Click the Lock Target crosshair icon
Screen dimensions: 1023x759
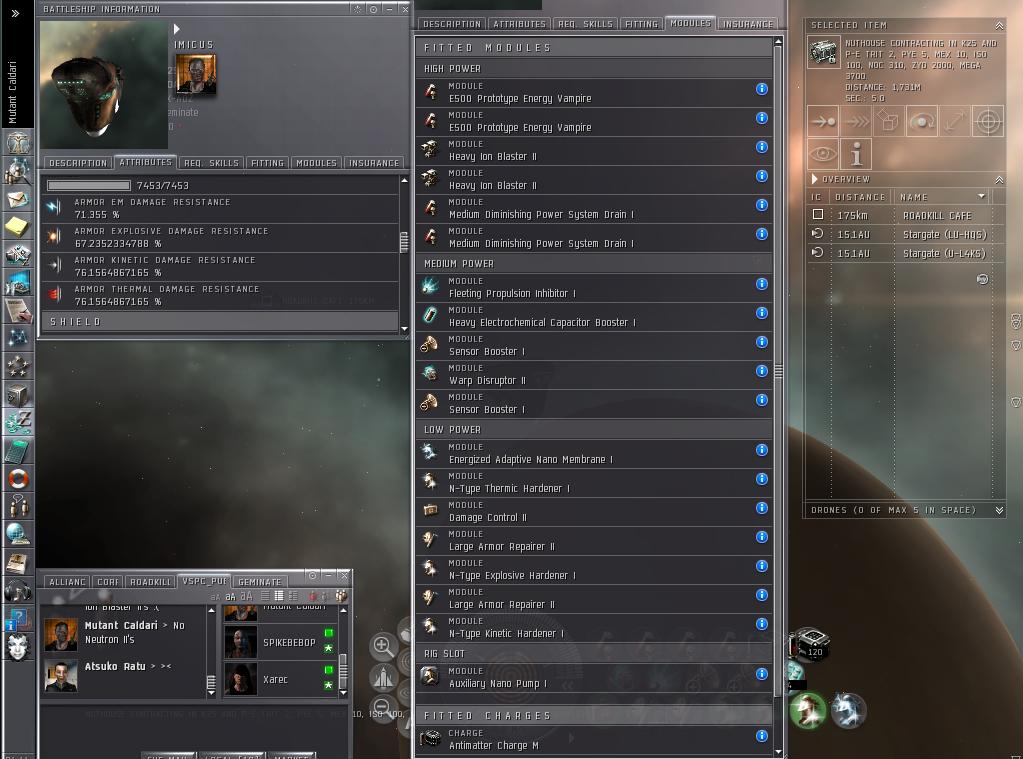coord(988,121)
